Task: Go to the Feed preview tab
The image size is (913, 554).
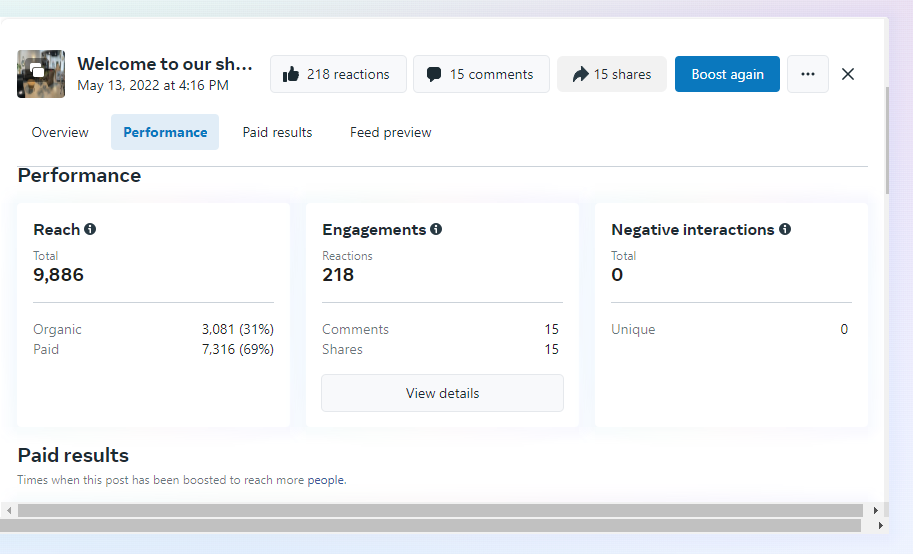Action: click(391, 132)
